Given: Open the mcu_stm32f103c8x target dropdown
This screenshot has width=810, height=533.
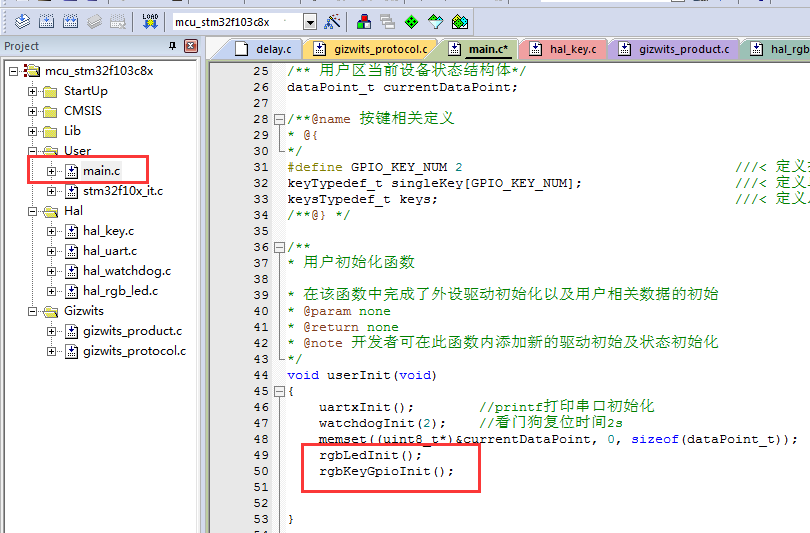Looking at the screenshot, I should tap(309, 21).
